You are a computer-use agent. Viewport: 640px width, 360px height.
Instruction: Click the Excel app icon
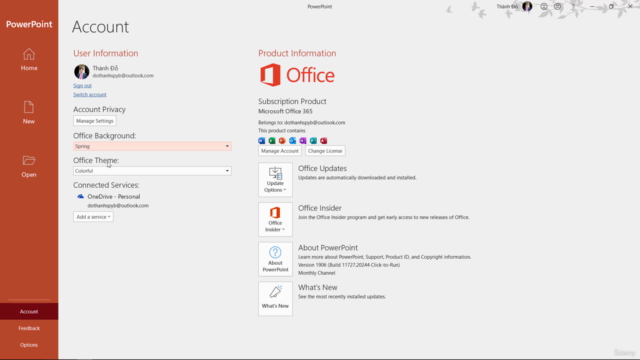click(272, 141)
